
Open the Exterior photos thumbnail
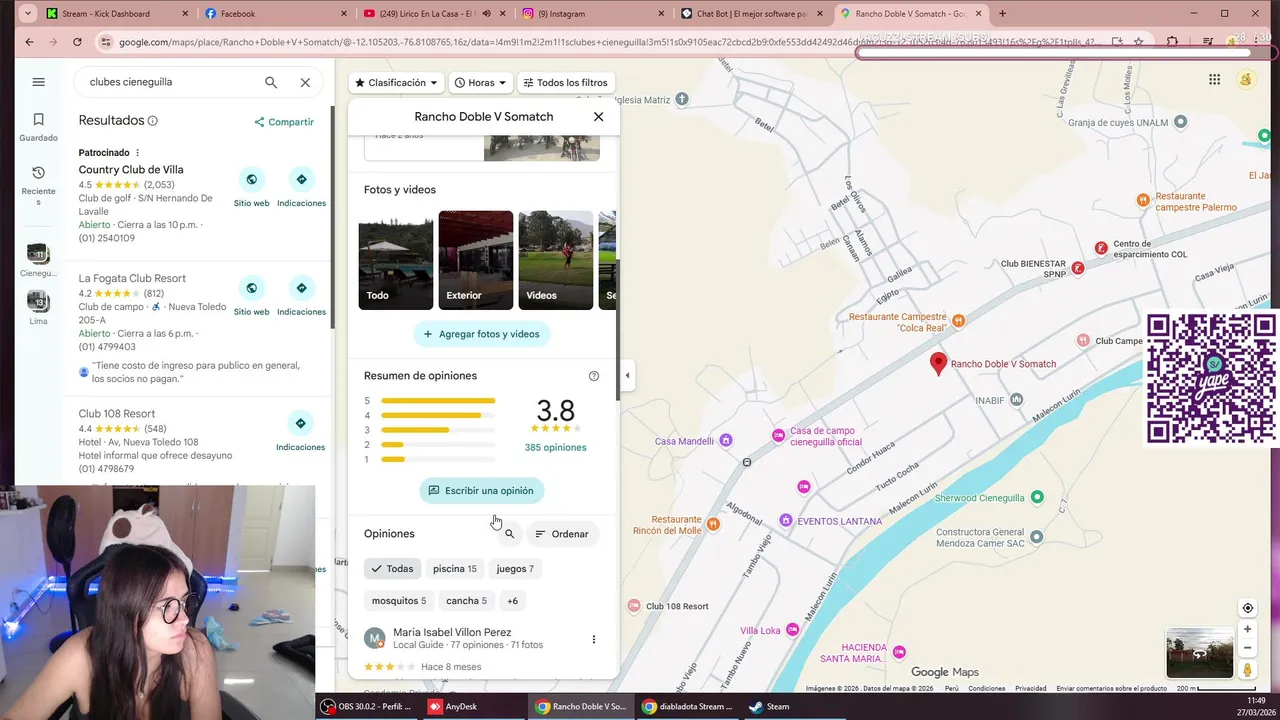(476, 260)
